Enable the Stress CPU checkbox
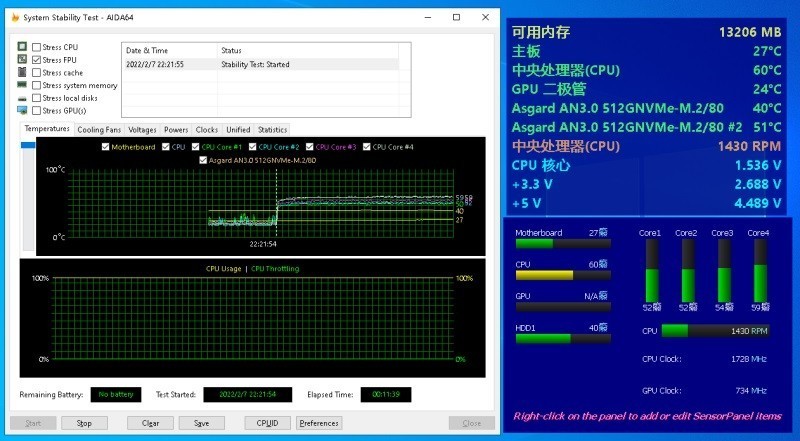 (36, 47)
